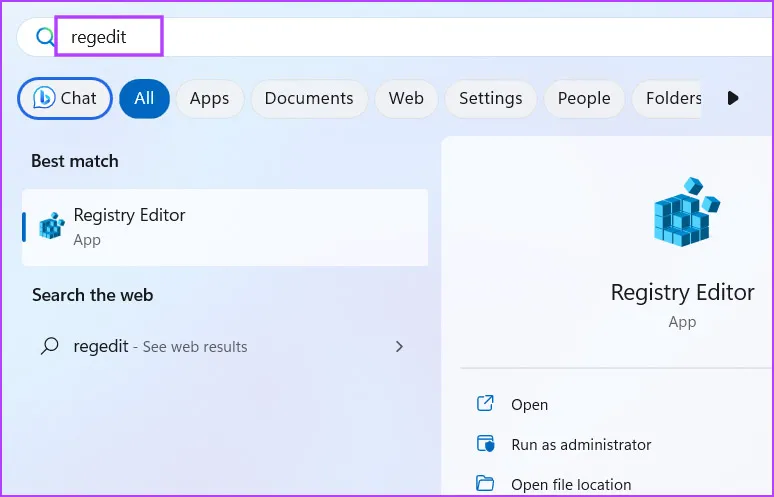Click the Open action's external-link icon
The width and height of the screenshot is (774, 497).
486,404
